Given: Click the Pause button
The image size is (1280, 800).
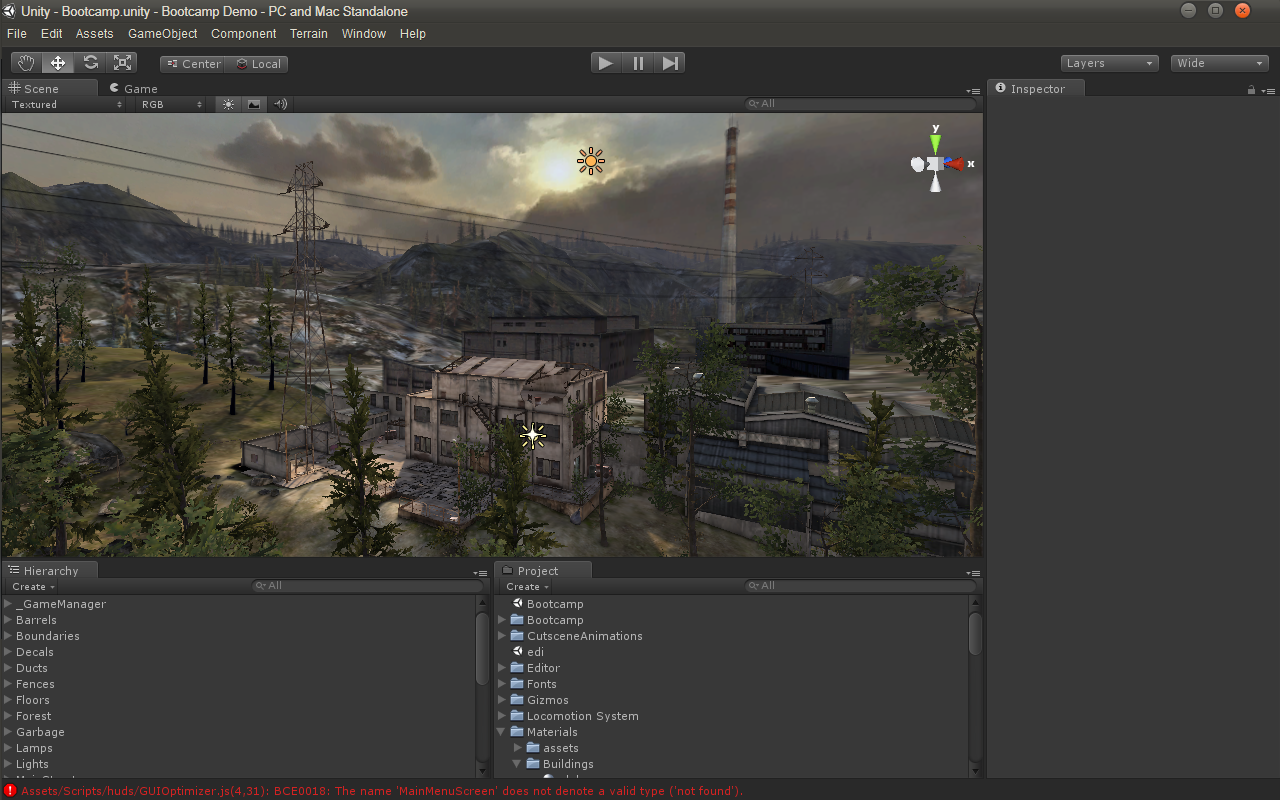Looking at the screenshot, I should pos(638,63).
